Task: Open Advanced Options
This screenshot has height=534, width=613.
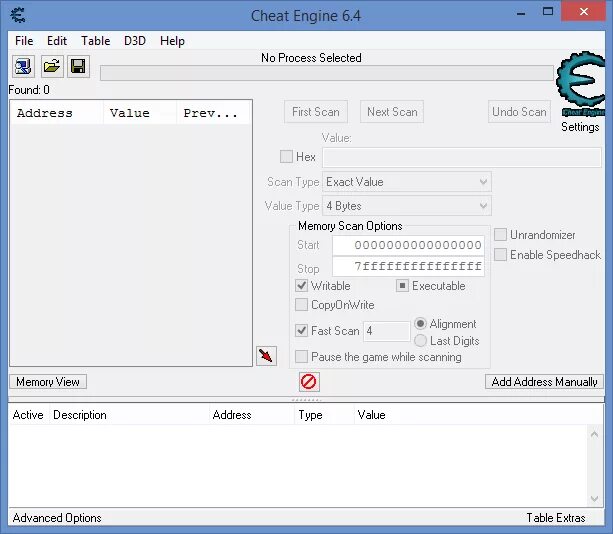Action: click(57, 518)
